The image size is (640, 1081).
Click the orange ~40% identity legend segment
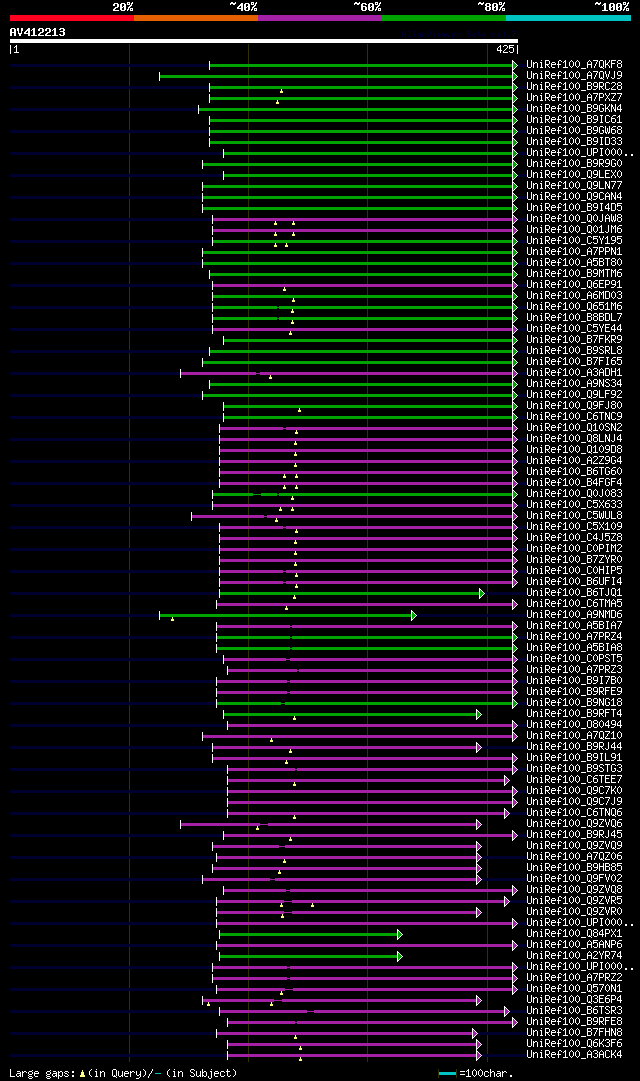[x=196, y=18]
